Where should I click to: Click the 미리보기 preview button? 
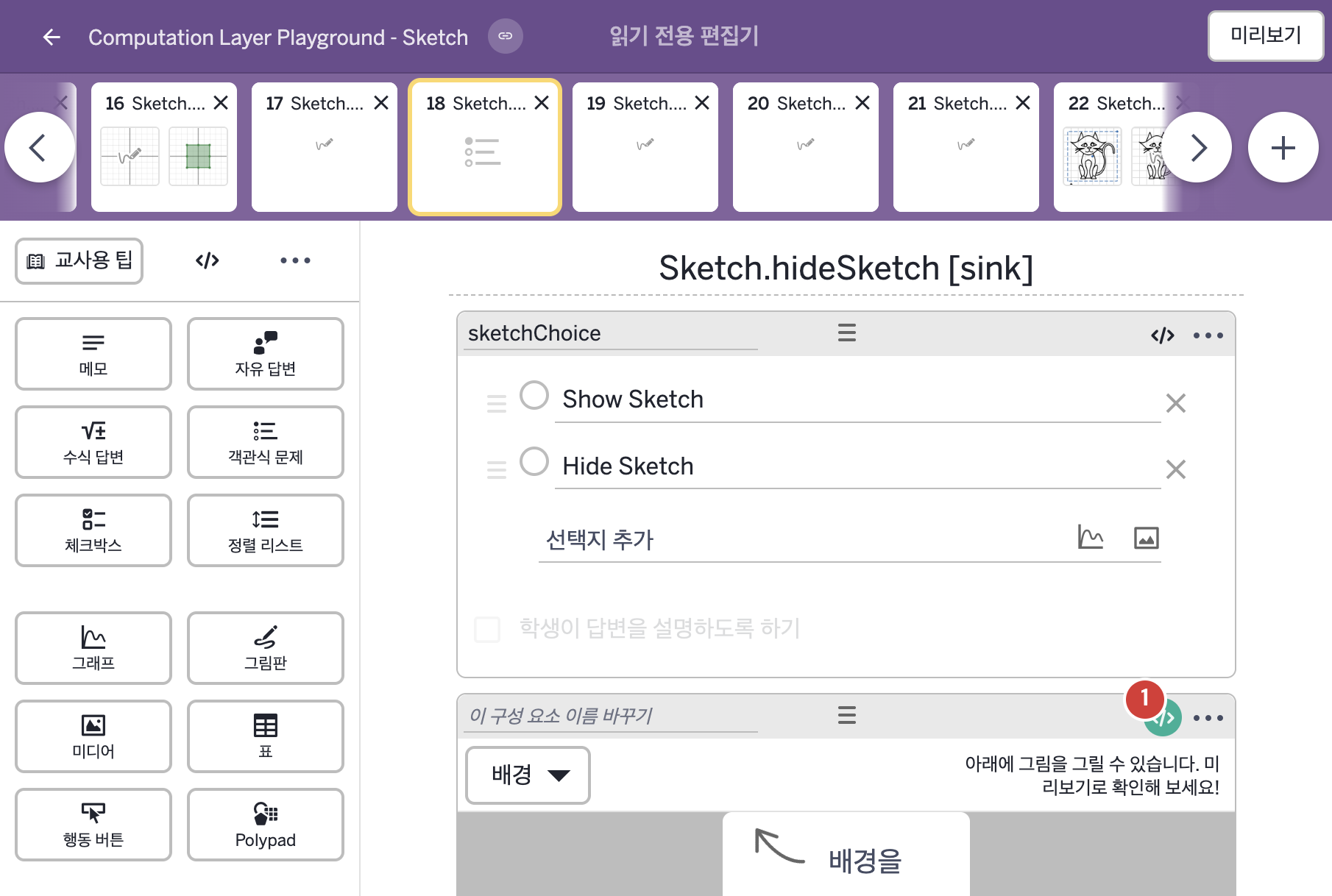coord(1266,35)
